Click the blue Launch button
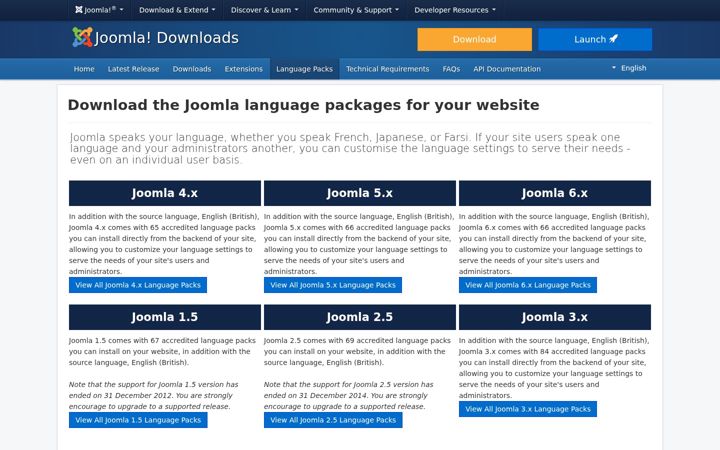This screenshot has height=450, width=720. pyautogui.click(x=595, y=39)
